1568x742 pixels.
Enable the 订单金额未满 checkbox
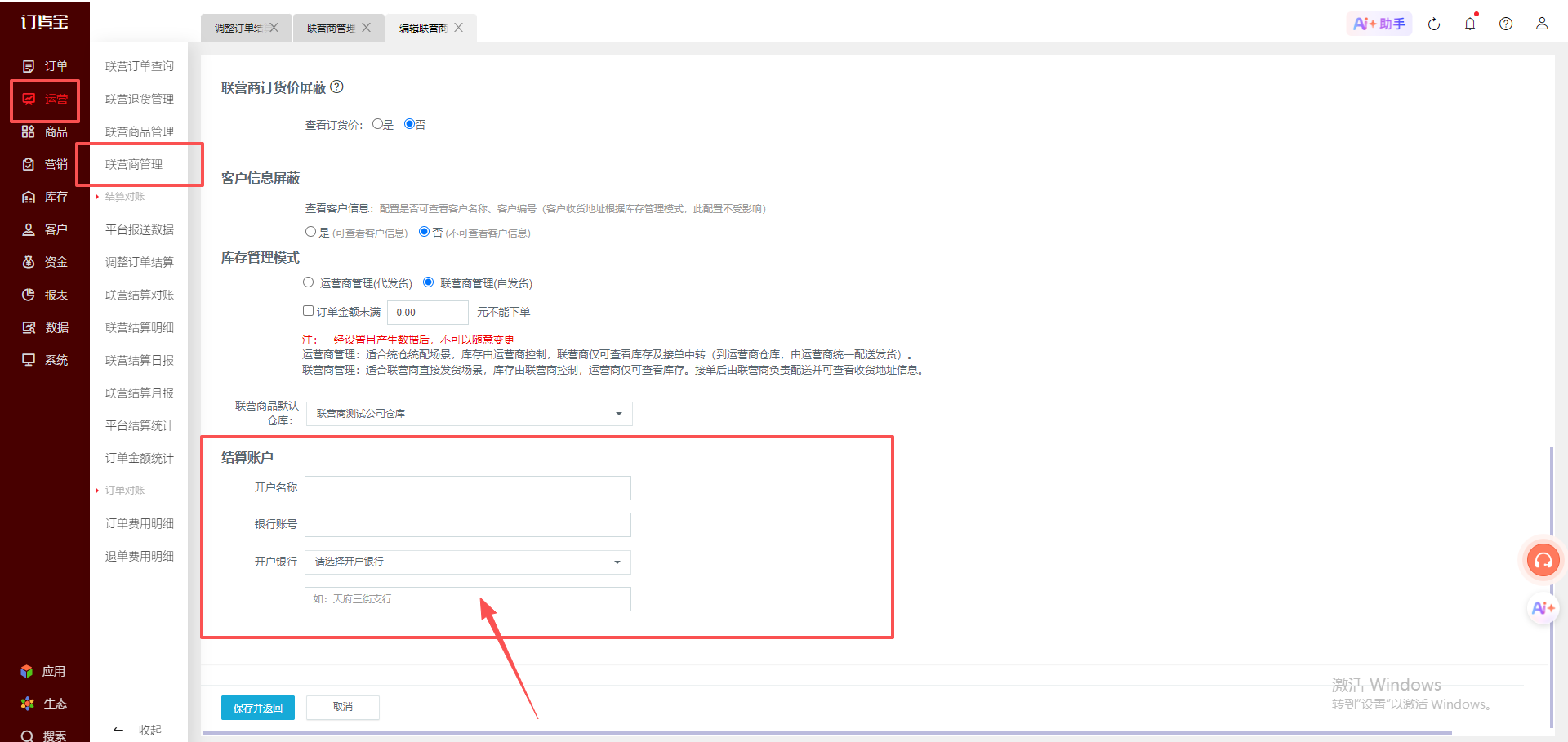click(x=308, y=311)
